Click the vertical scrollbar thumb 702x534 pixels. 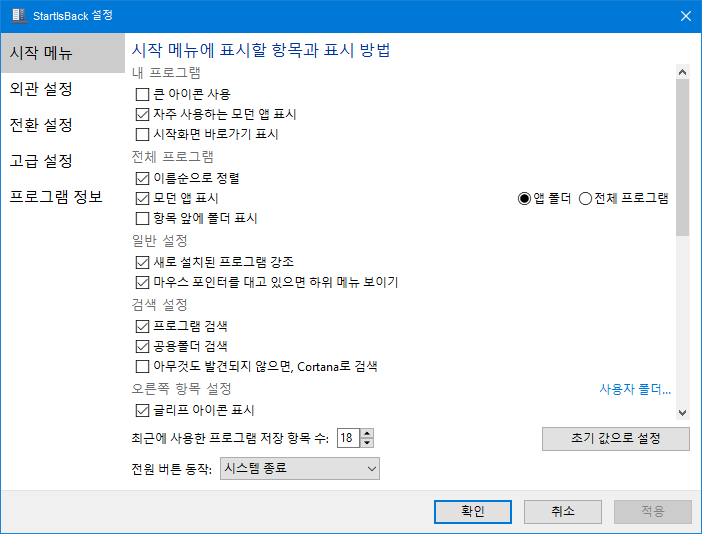click(x=682, y=158)
